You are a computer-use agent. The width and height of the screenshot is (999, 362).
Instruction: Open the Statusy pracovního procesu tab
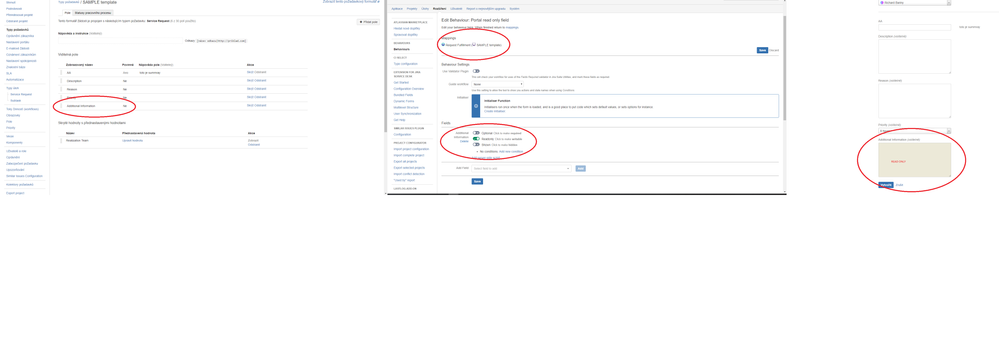93,12
